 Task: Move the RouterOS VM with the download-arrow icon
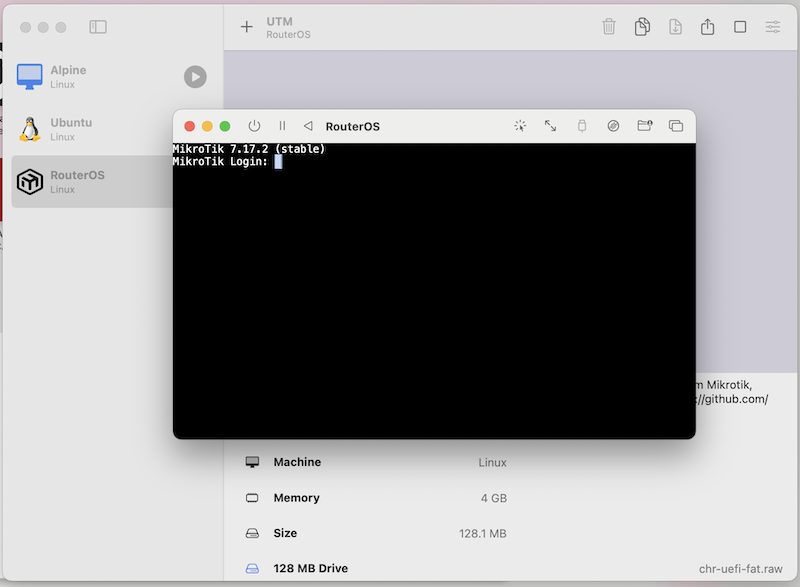point(675,27)
